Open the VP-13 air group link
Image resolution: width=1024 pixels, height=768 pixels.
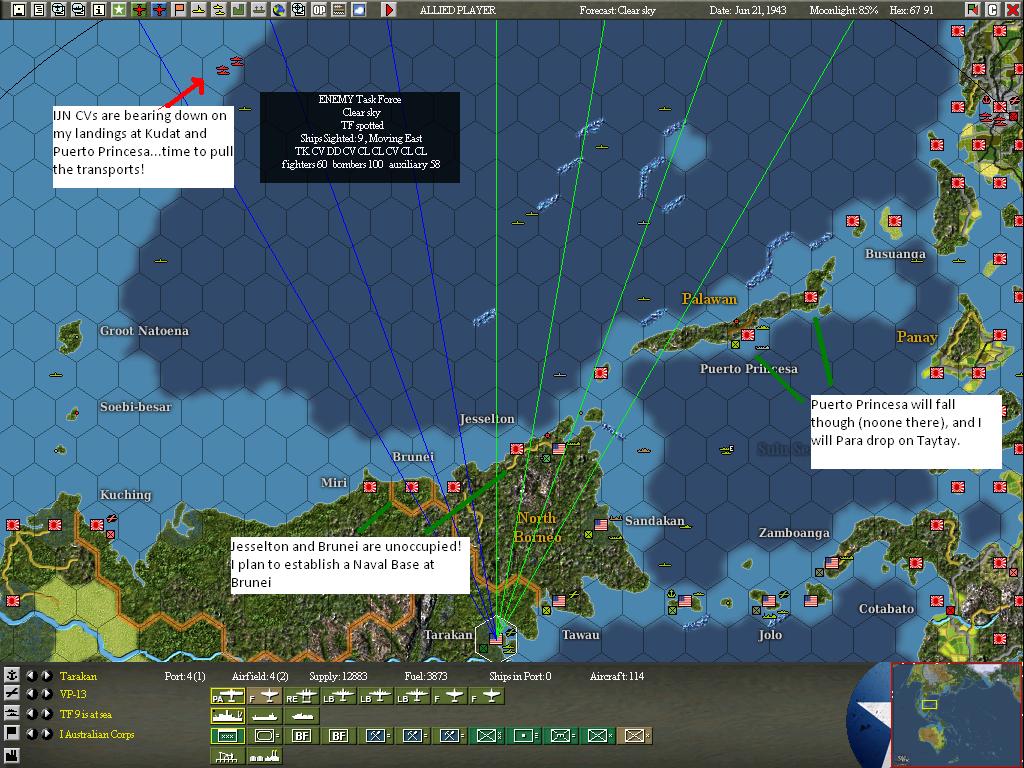tap(73, 694)
